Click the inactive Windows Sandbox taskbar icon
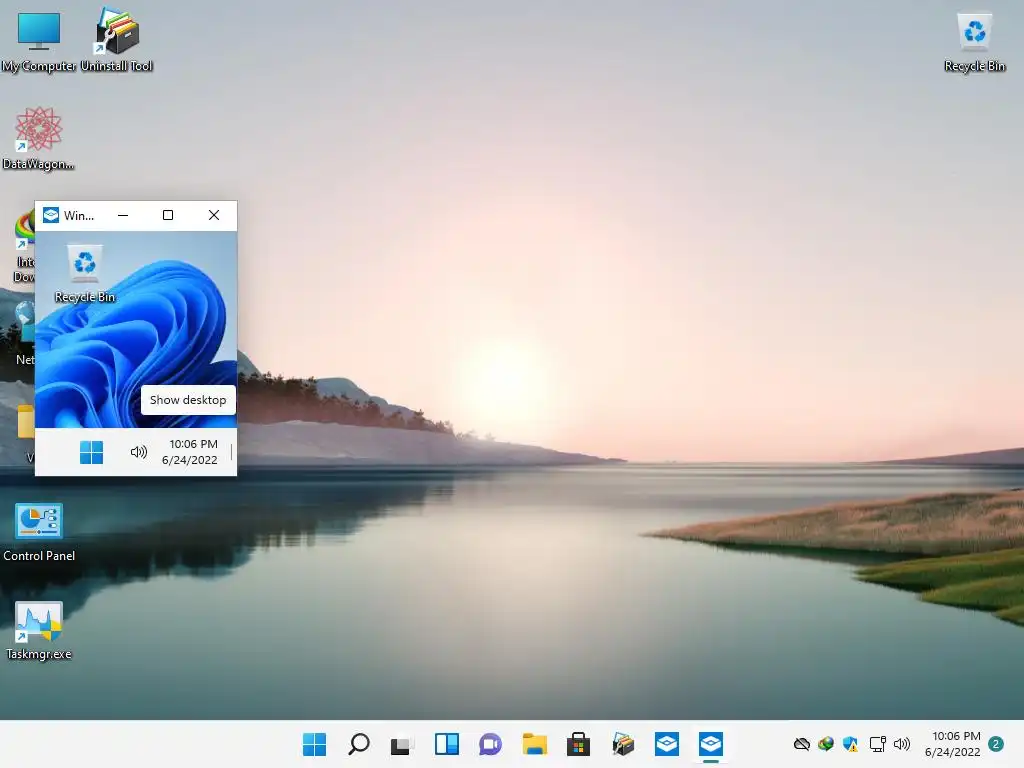1024x768 pixels. pyautogui.click(x=667, y=744)
